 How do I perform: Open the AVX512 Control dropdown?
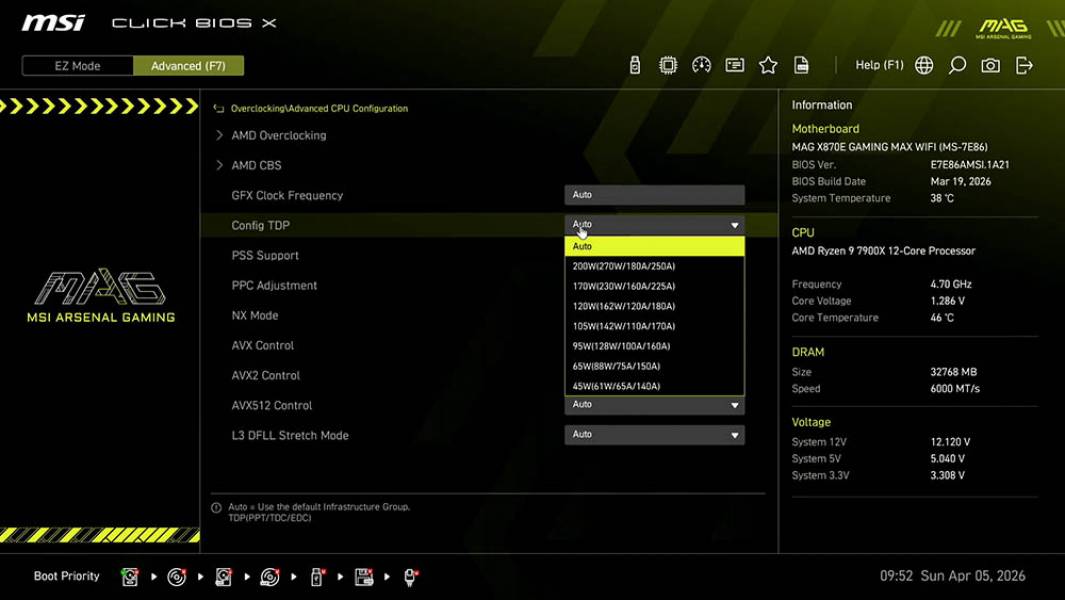coord(654,404)
